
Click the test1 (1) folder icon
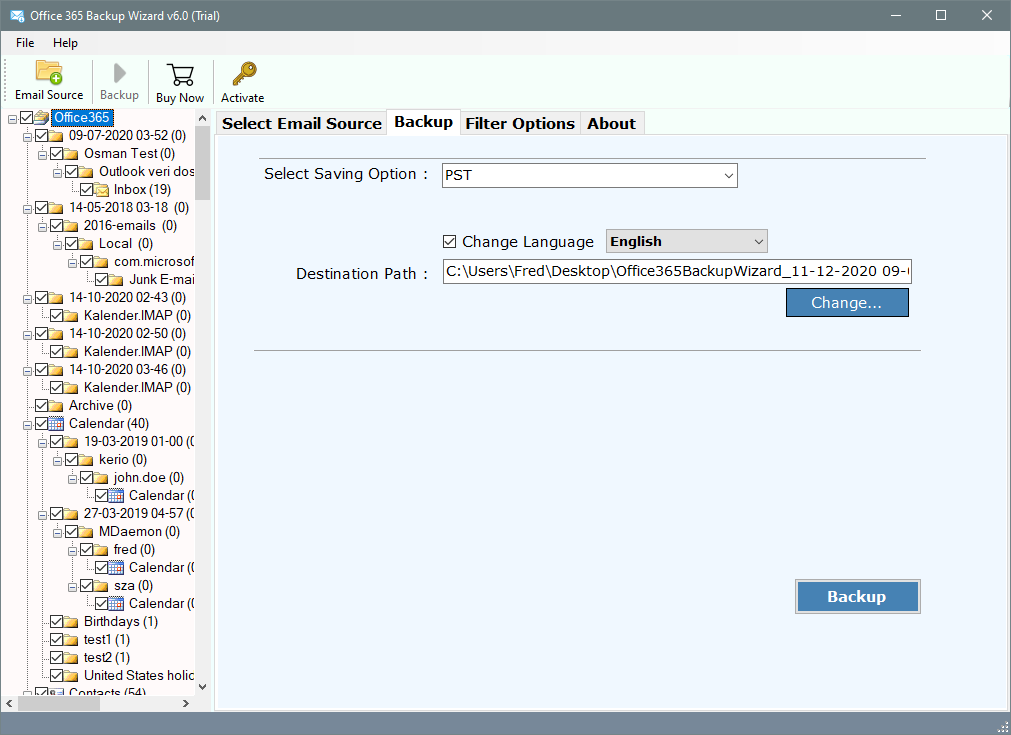[x=71, y=640]
